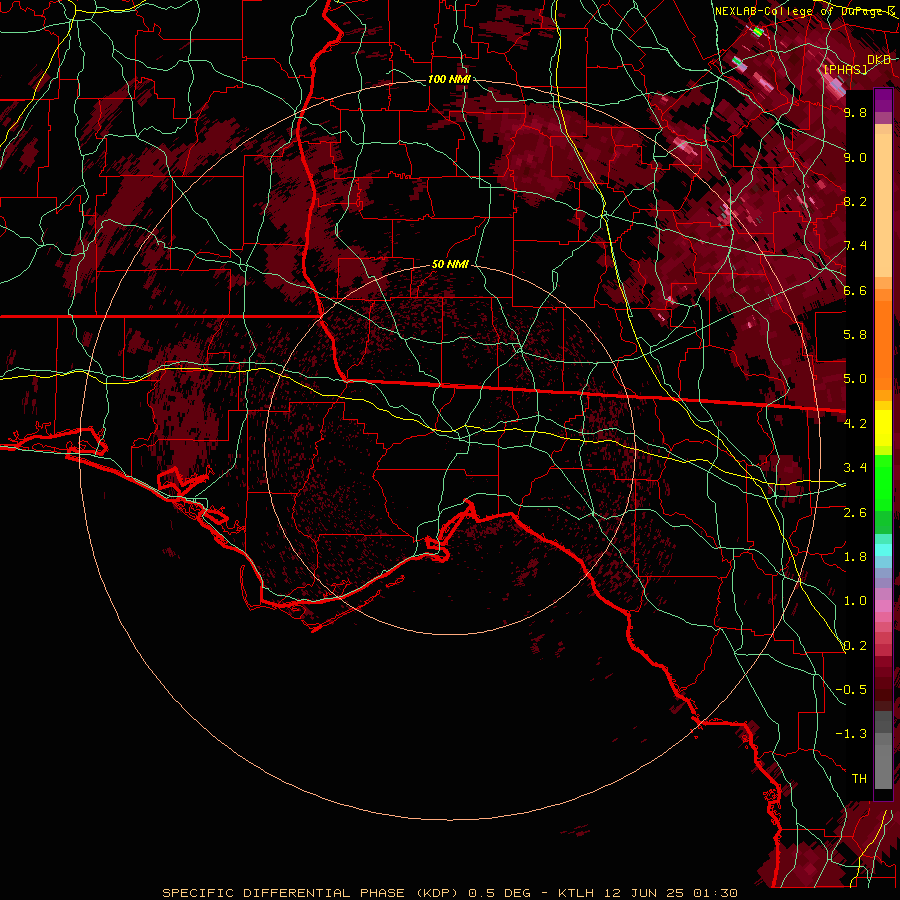This screenshot has width=900, height=900.
Task: Click the 5.0 scale value
Action: (x=855, y=379)
